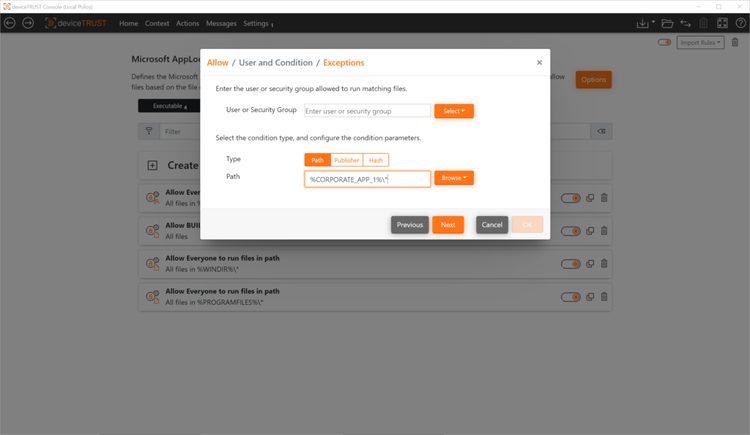Viewport: 750px width, 435px height.
Task: Click the forward navigation arrow icon
Action: 28,23
